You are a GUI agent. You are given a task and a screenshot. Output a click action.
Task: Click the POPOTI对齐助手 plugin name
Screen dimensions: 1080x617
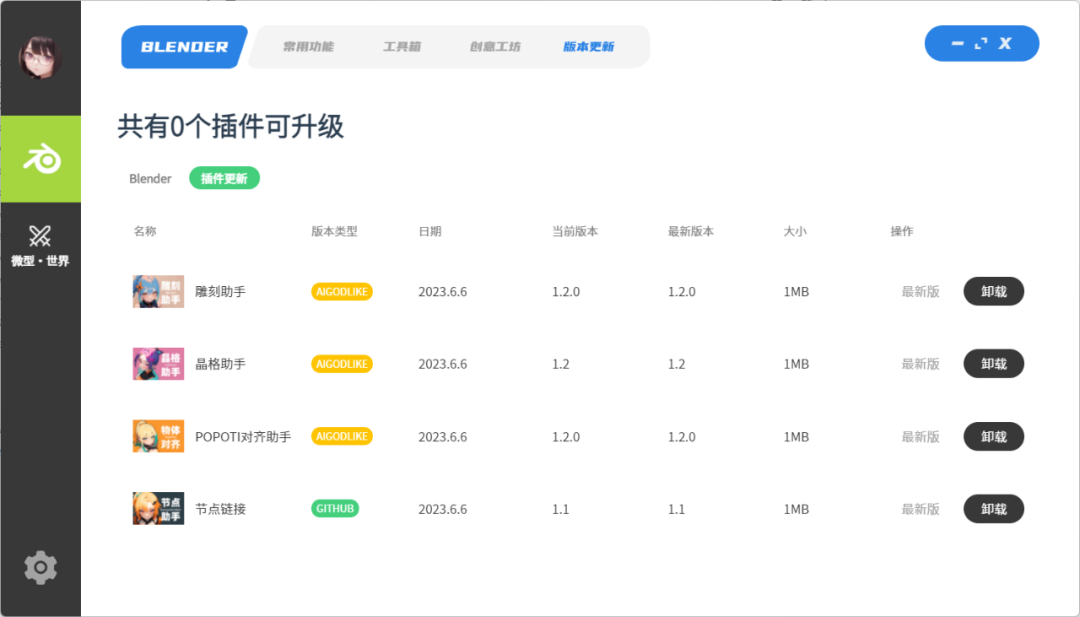[x=243, y=437]
